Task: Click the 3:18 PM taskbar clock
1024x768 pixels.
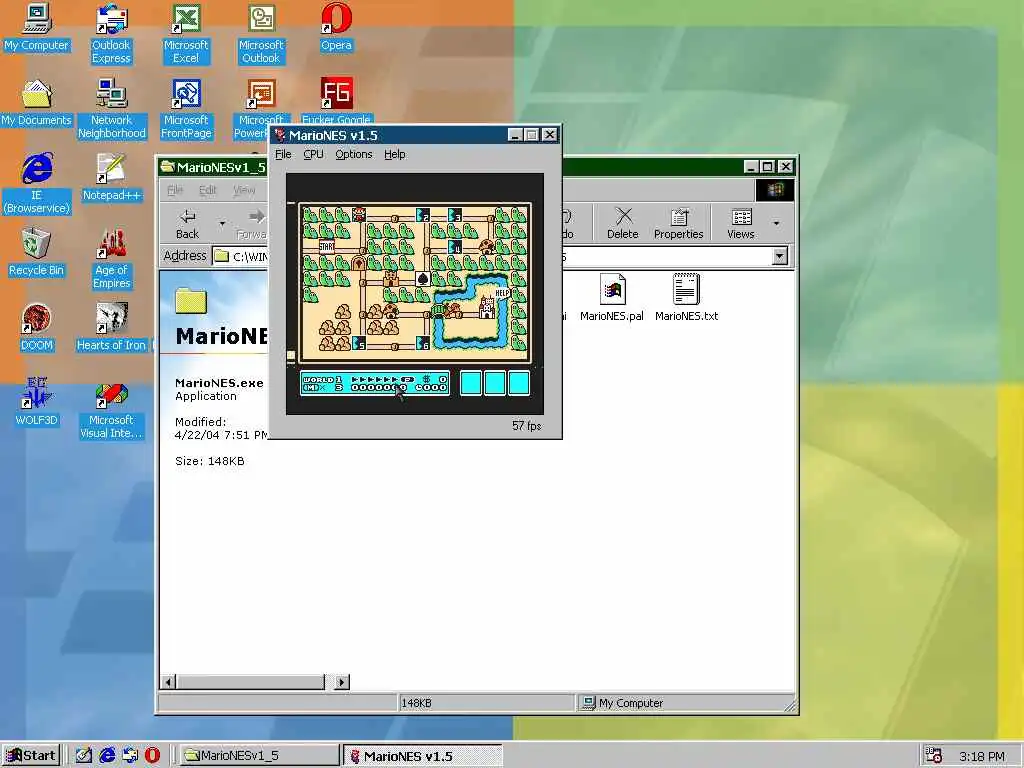Action: [x=982, y=756]
